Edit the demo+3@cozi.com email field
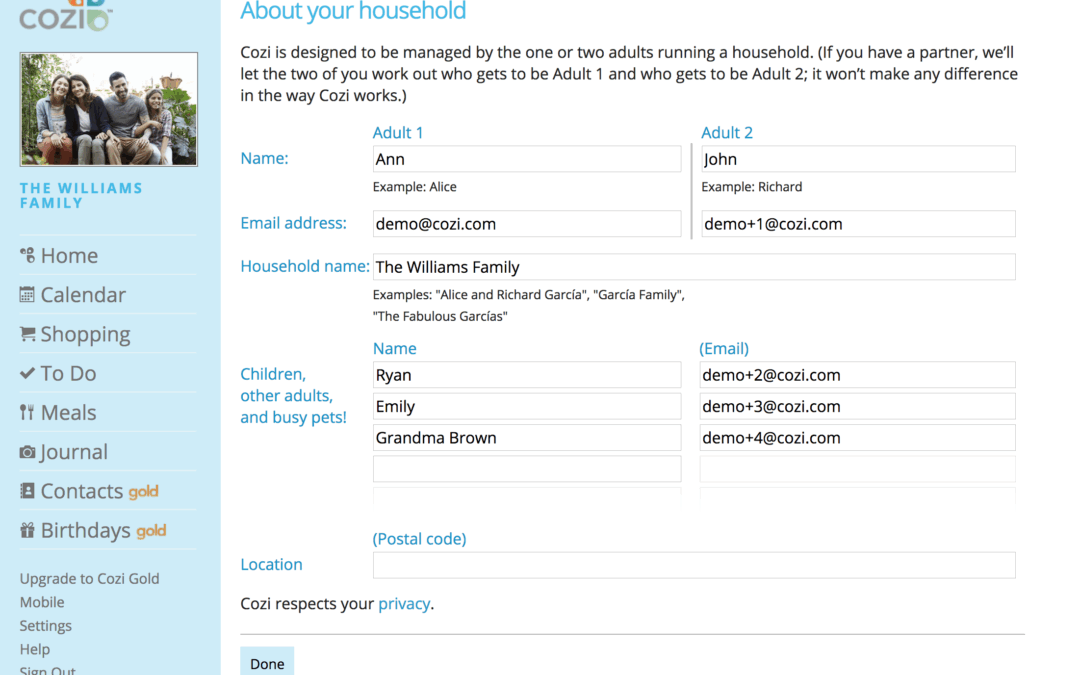This screenshot has width=1080, height=675. (x=858, y=406)
